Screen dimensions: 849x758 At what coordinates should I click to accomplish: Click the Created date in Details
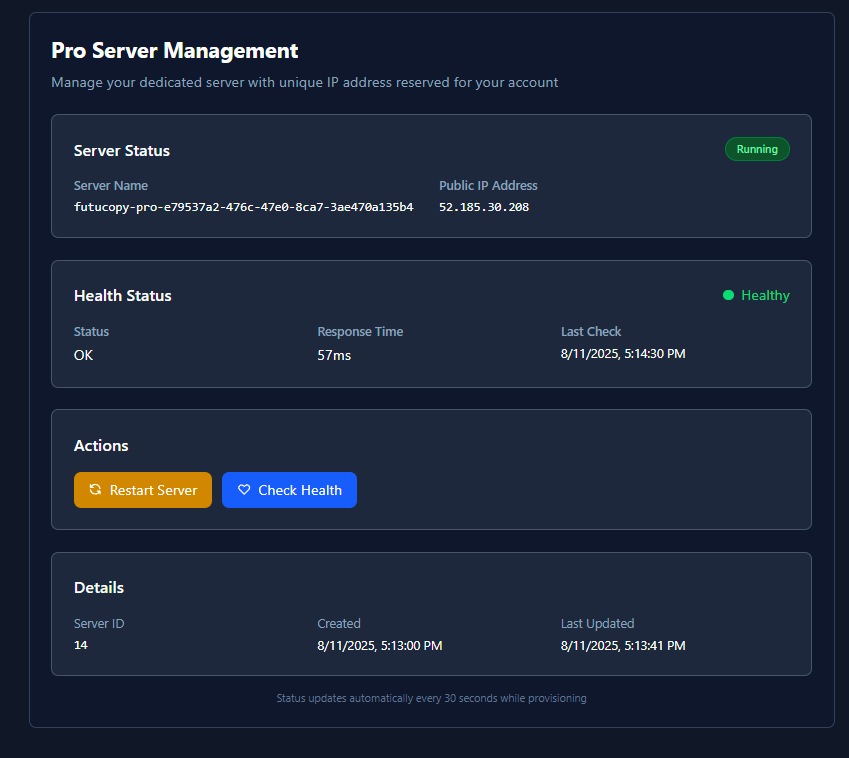pos(380,645)
